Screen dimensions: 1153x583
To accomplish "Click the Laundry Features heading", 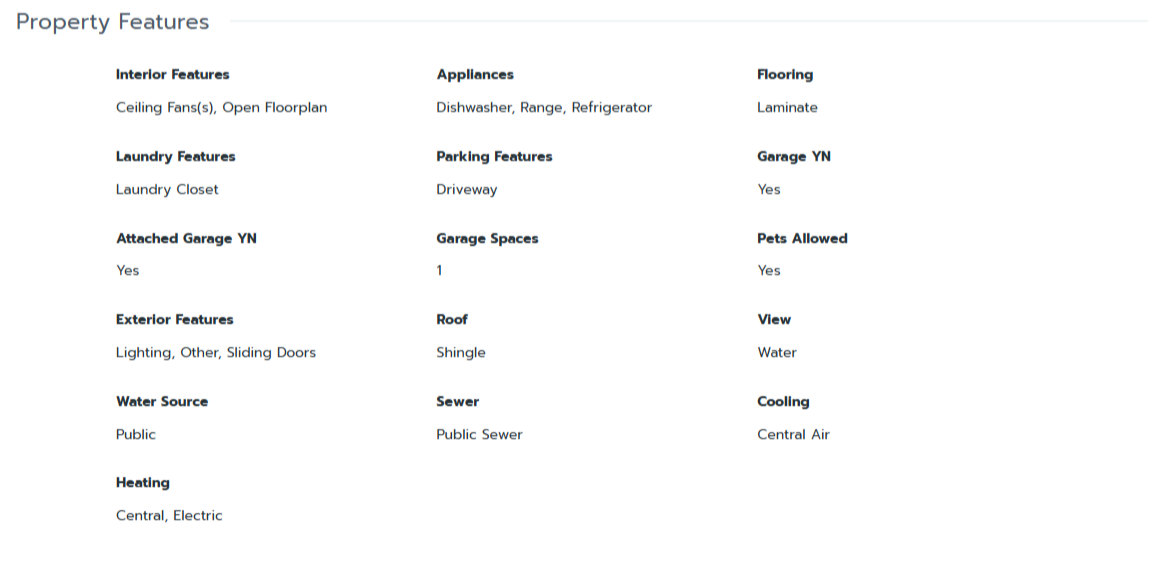I will coord(175,157).
